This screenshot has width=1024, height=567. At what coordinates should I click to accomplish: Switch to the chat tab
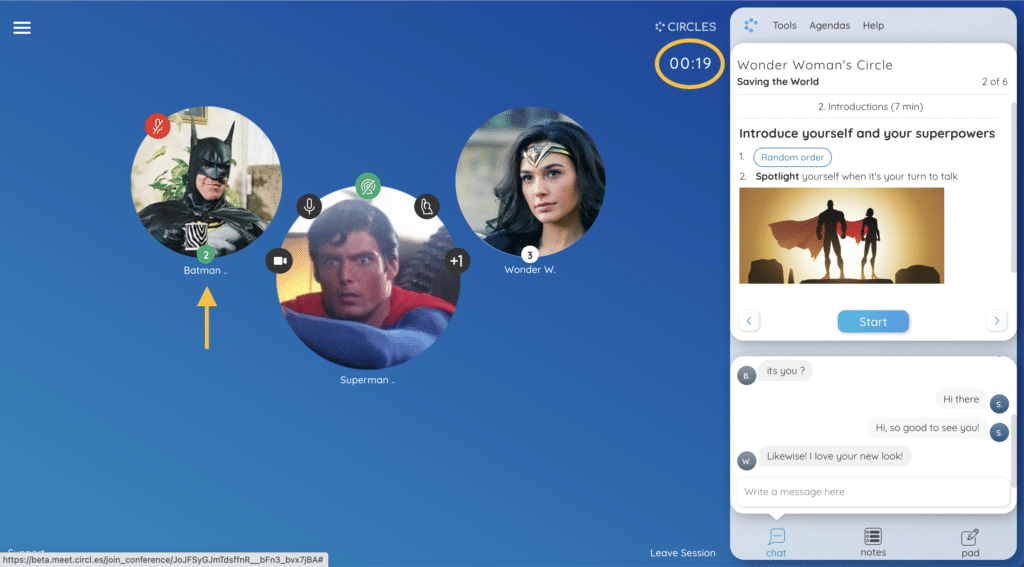click(x=776, y=543)
